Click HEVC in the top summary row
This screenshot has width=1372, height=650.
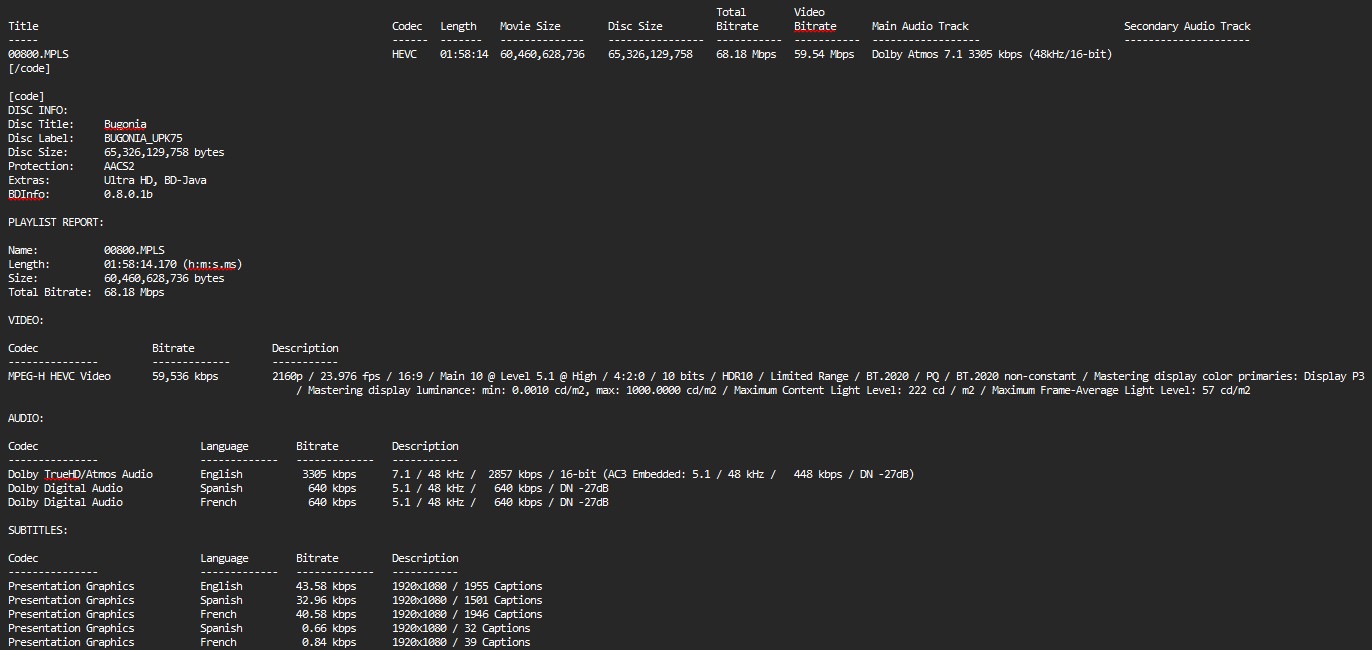click(x=404, y=54)
